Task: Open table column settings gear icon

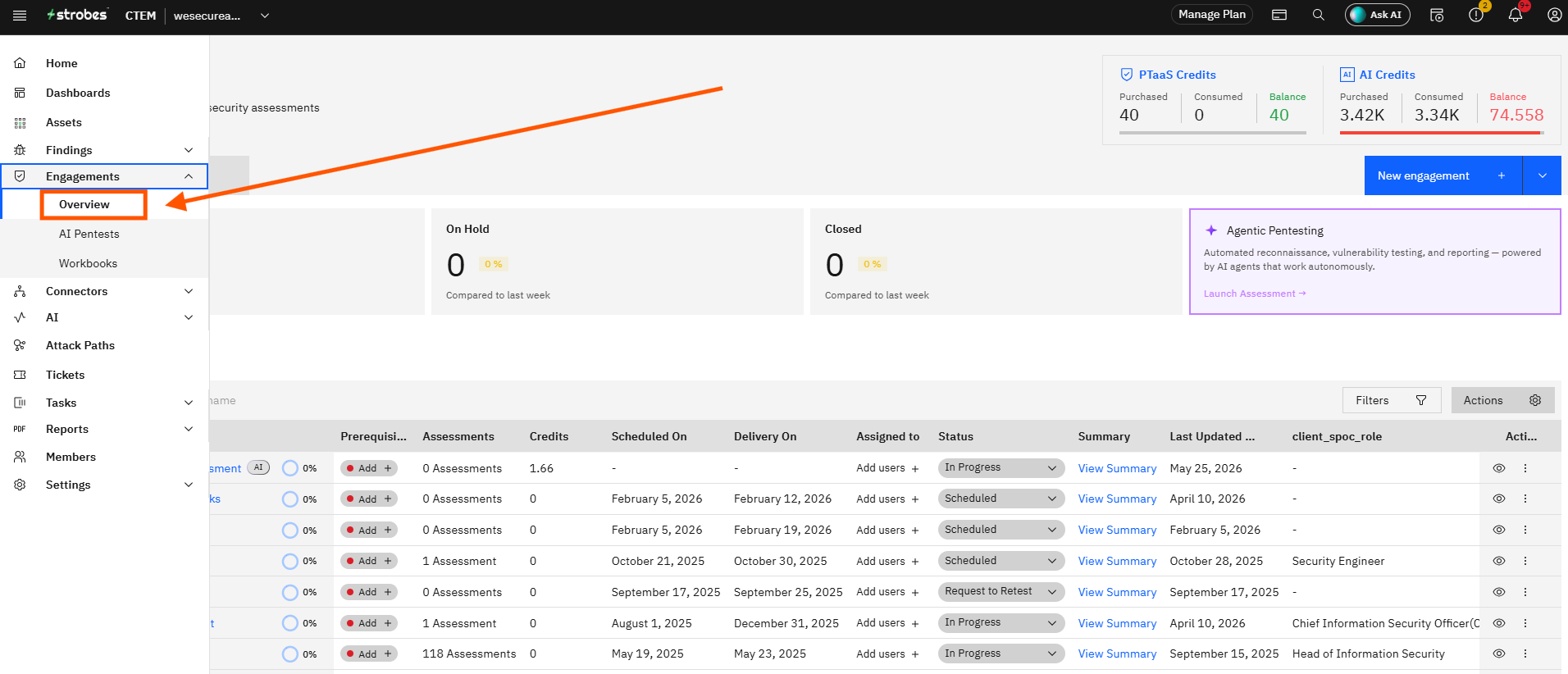Action: (x=1535, y=400)
